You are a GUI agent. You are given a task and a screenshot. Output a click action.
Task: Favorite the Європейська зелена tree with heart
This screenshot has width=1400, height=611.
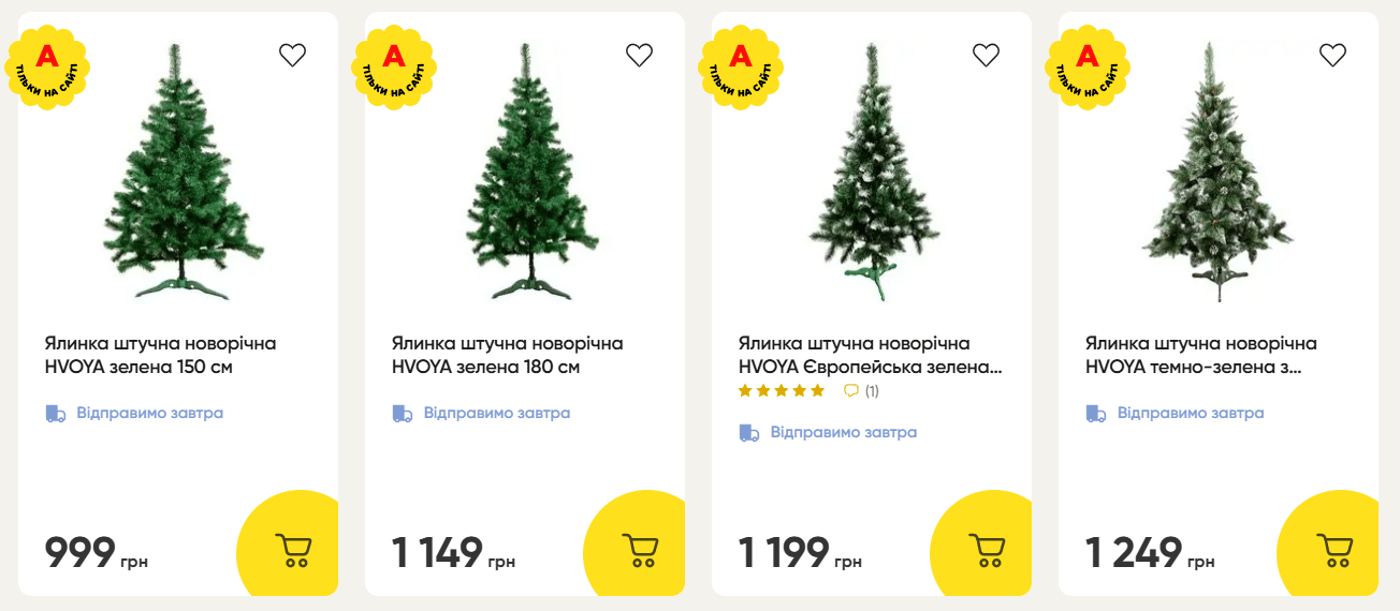[x=986, y=55]
